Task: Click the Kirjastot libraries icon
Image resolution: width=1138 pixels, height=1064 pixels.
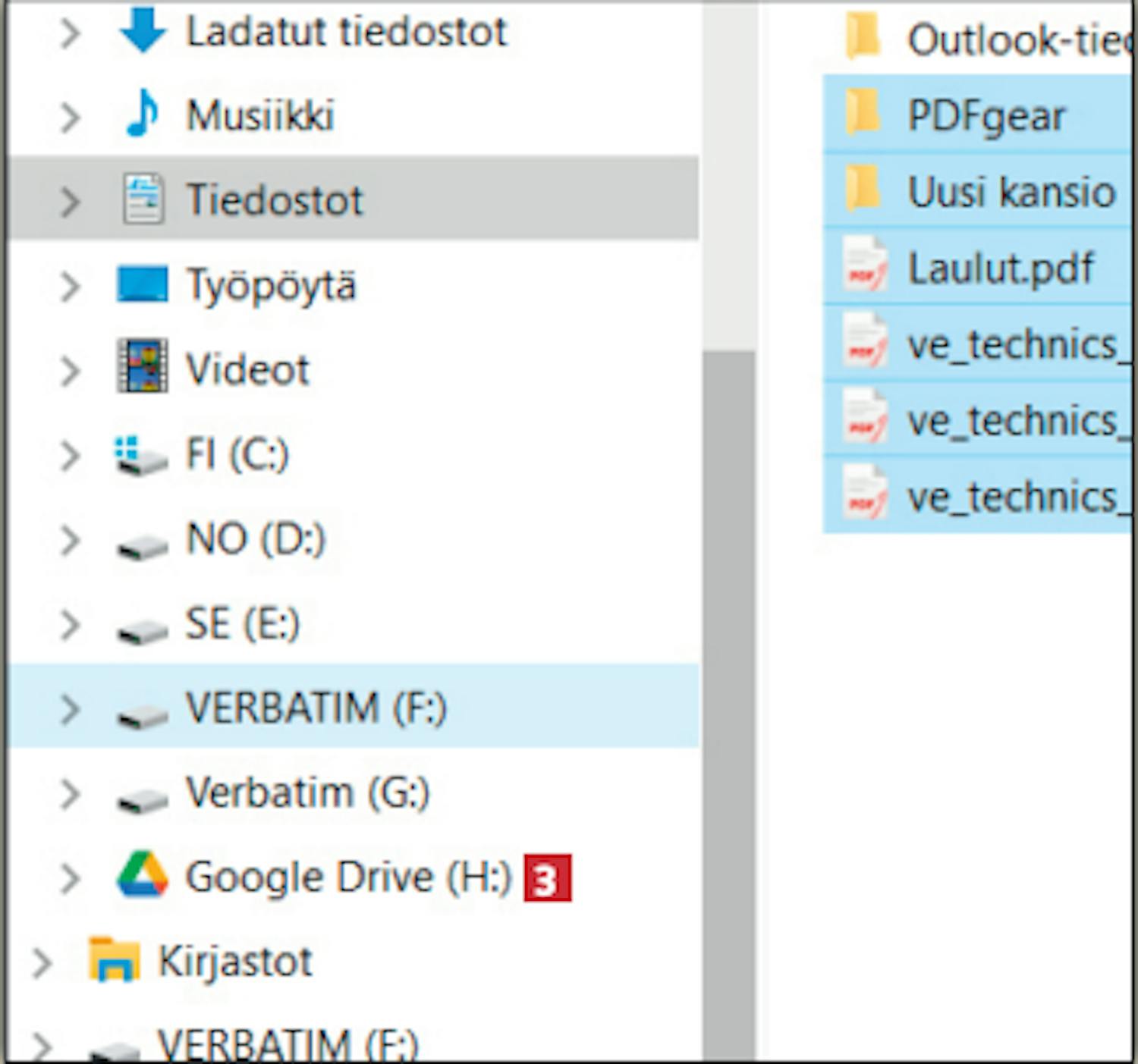Action: 114,960
